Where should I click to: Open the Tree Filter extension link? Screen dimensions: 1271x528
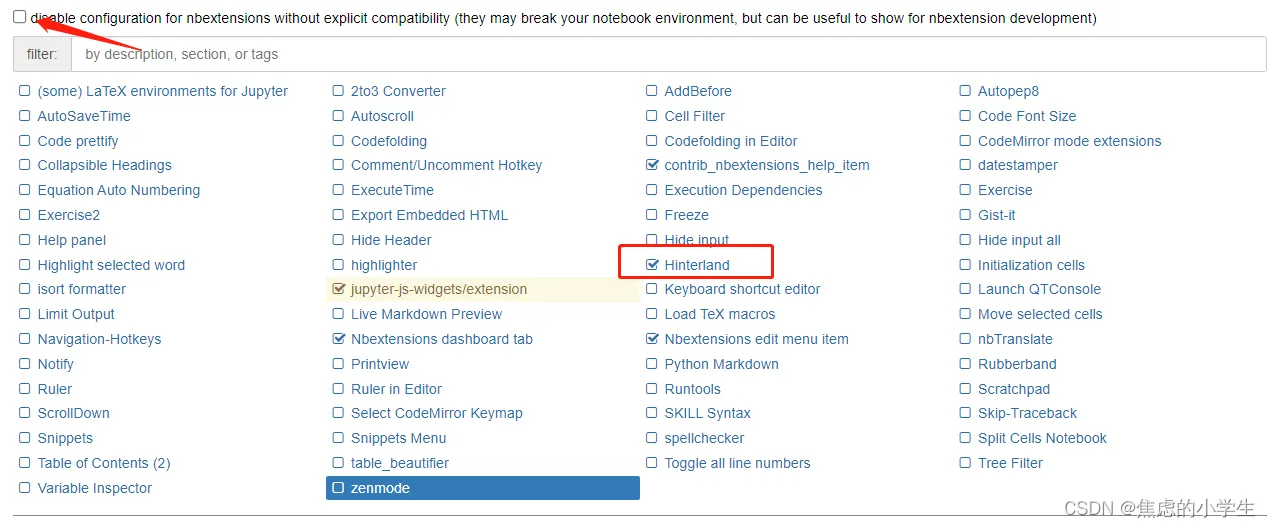point(1010,463)
